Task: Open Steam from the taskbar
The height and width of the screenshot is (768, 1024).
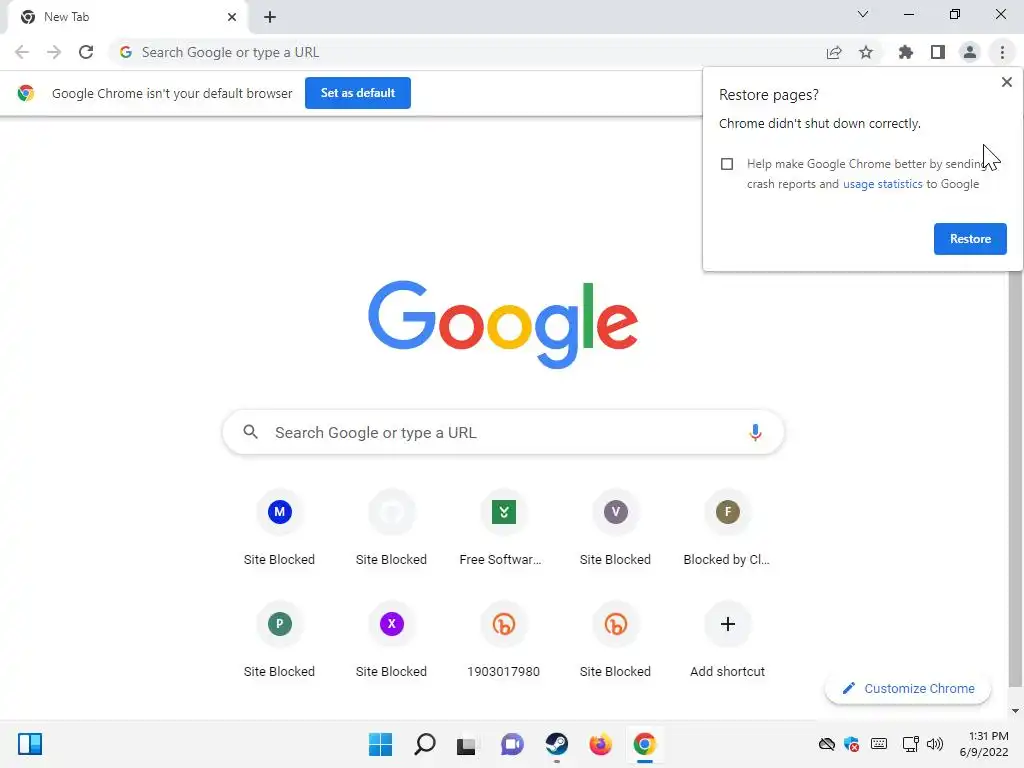Action: point(557,744)
